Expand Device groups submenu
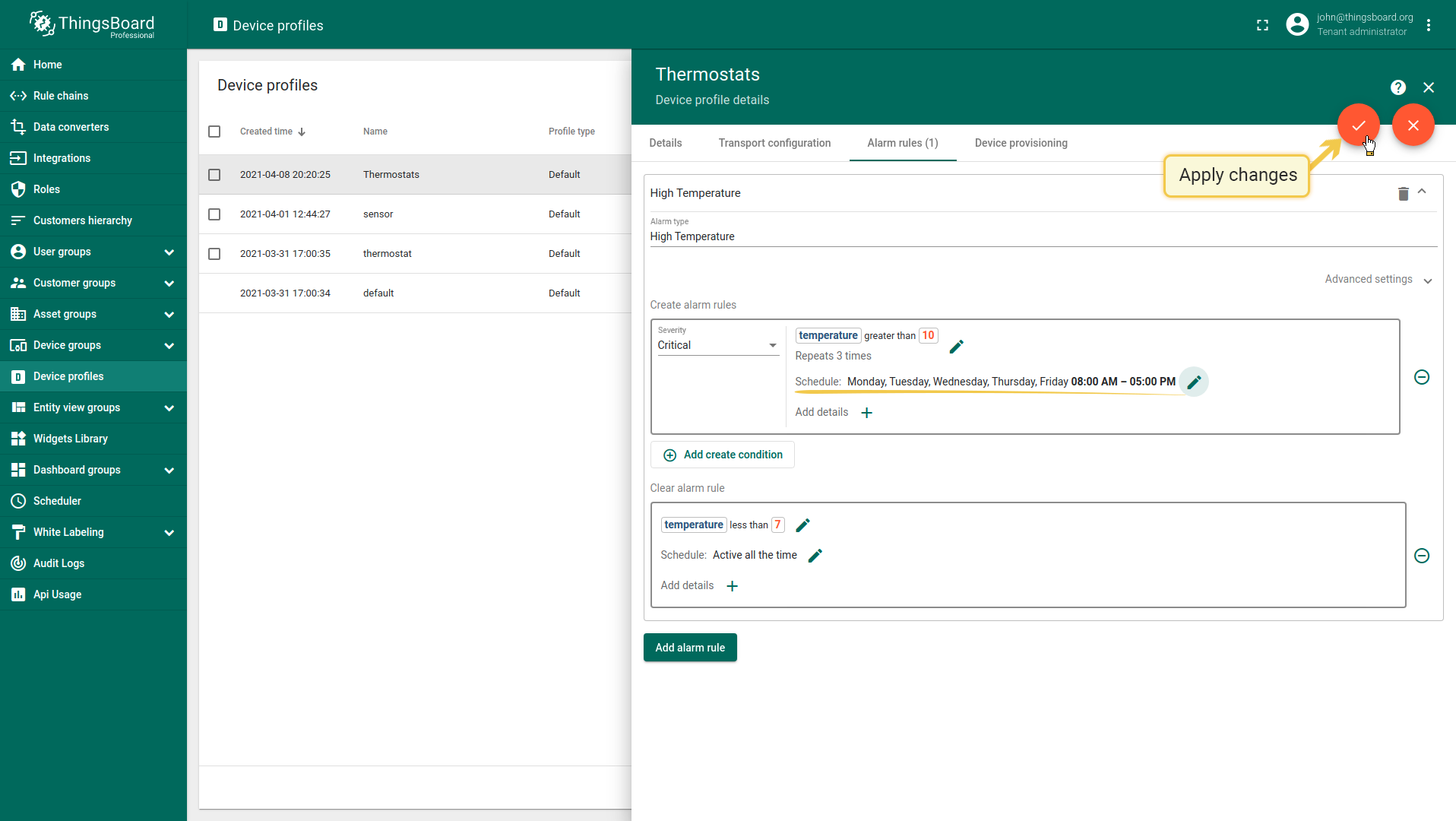This screenshot has height=821, width=1456. click(169, 345)
